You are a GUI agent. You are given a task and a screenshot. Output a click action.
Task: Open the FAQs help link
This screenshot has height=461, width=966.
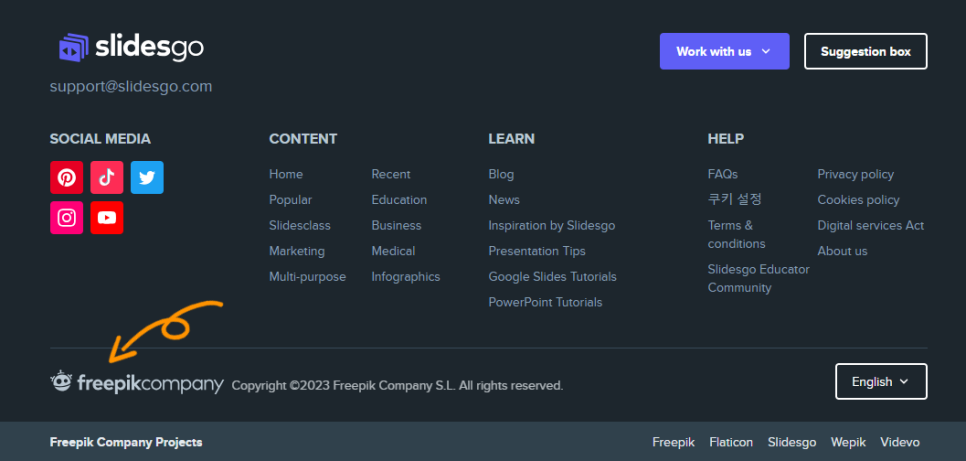[723, 174]
